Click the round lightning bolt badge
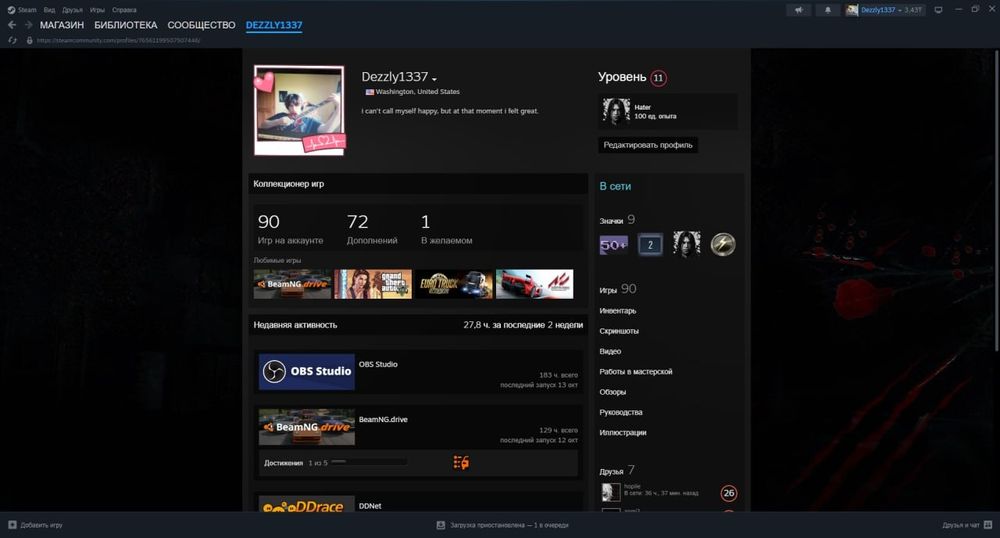1000x538 pixels. tap(723, 244)
